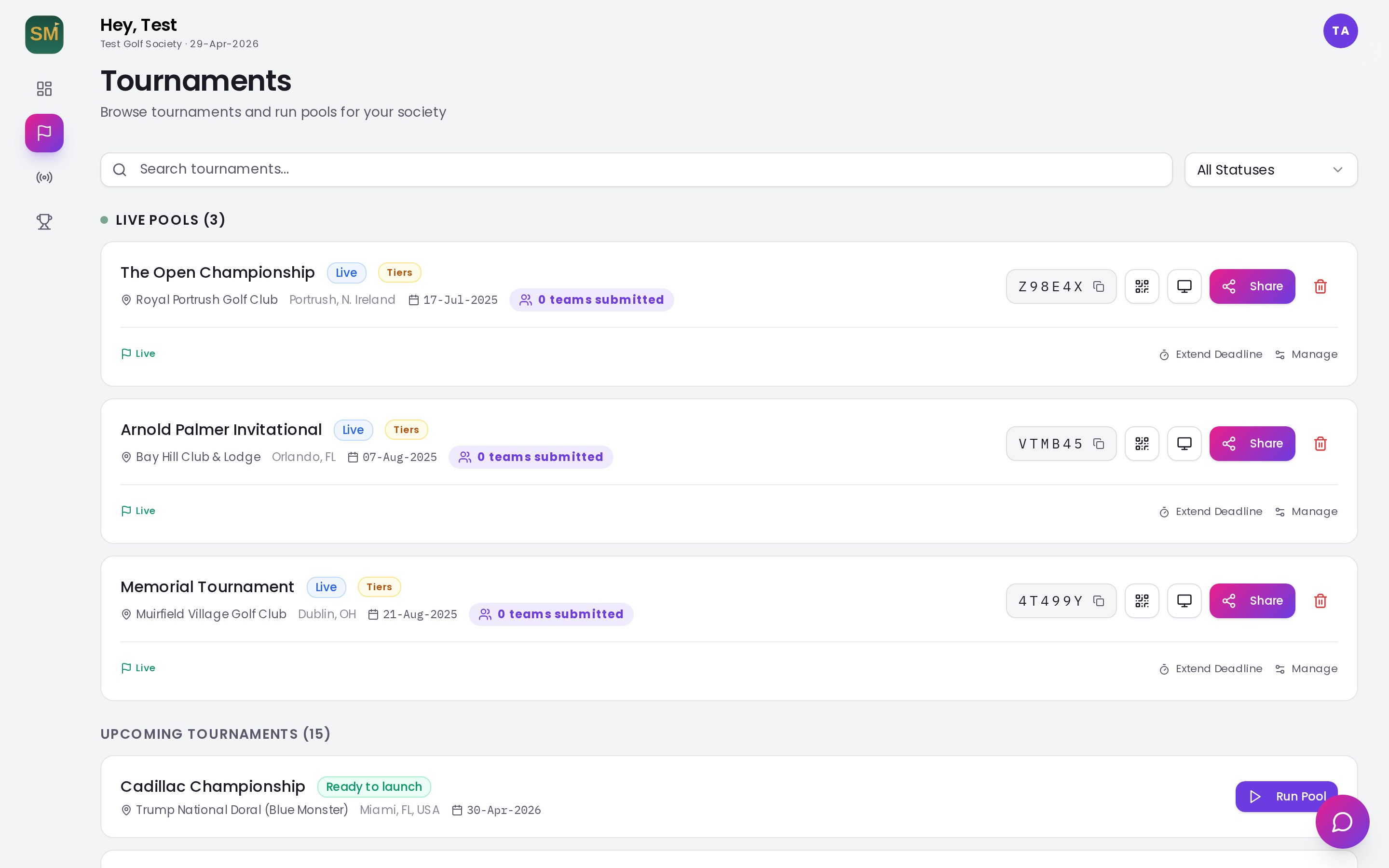Viewport: 1389px width, 868px height.
Task: Click Memorial Tournament's 0 teams submitted badge
Action: click(551, 615)
